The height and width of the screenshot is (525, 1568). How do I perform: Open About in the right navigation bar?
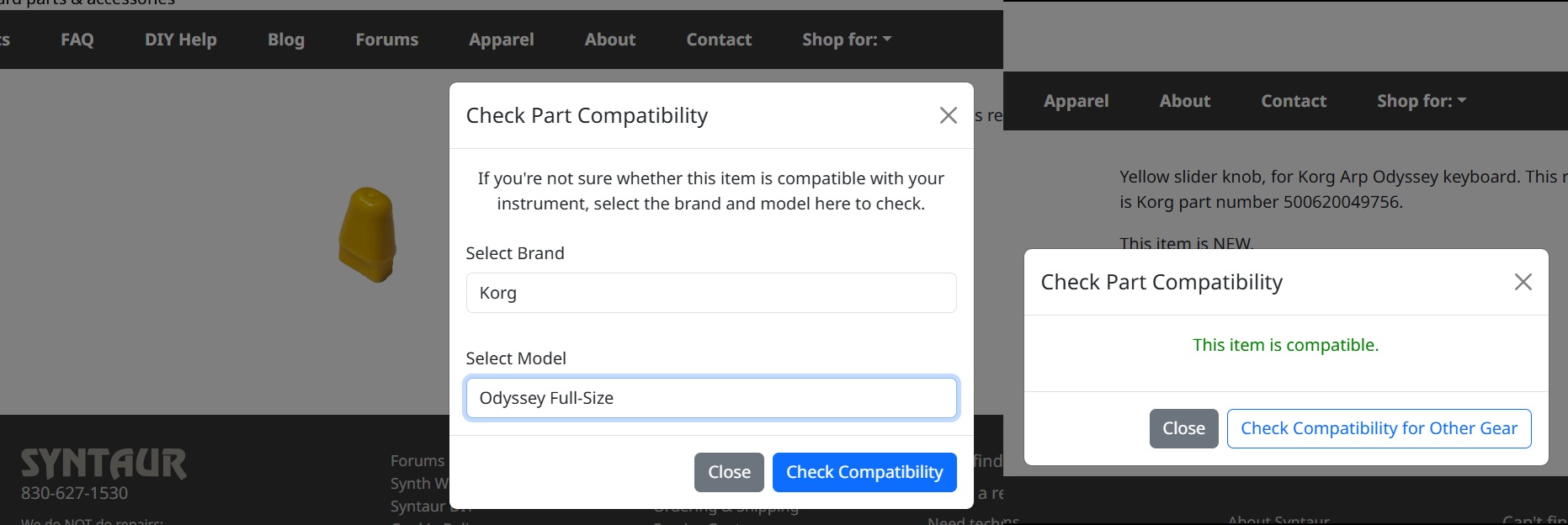[x=1184, y=101]
